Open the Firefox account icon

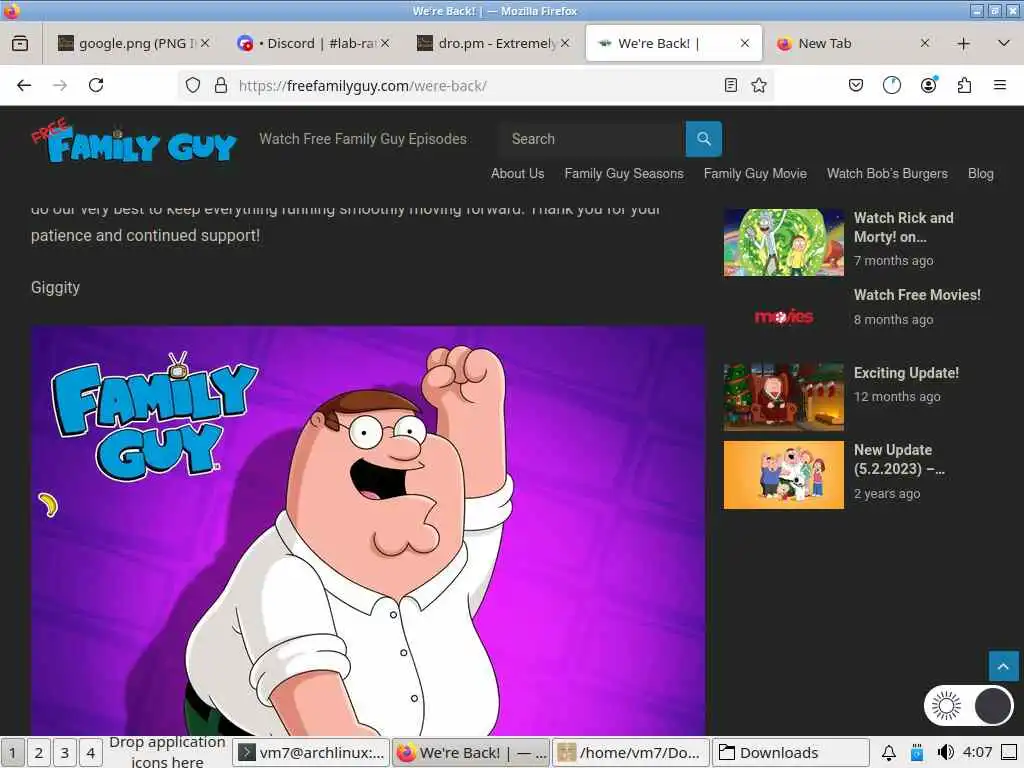[928, 86]
